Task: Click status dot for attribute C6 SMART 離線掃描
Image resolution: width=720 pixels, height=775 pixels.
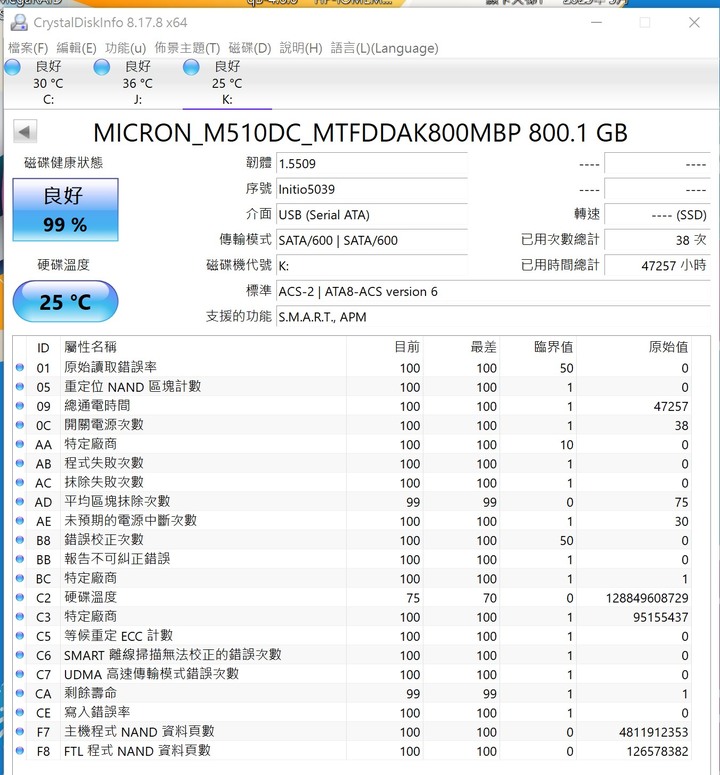Action: pyautogui.click(x=20, y=654)
